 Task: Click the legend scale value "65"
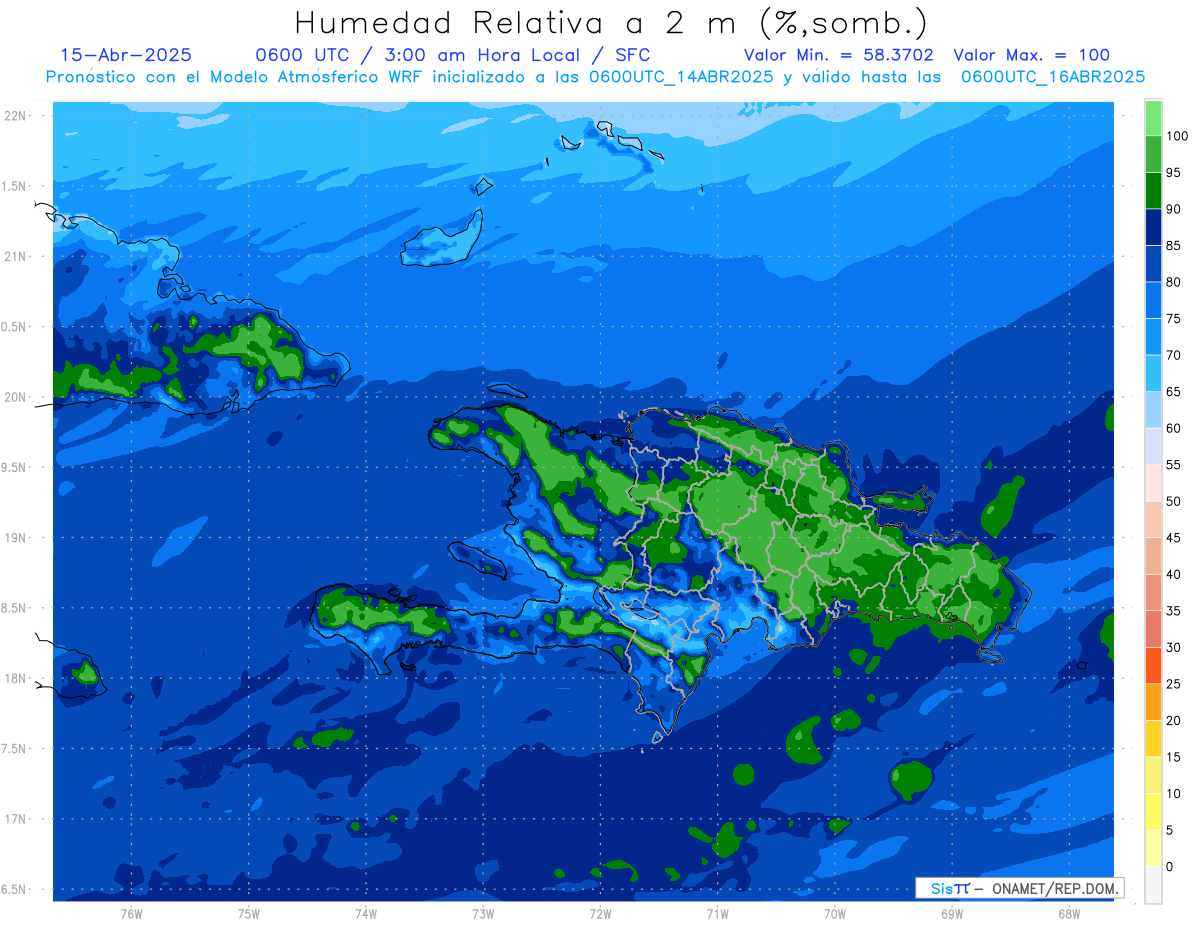pyautogui.click(x=1173, y=391)
